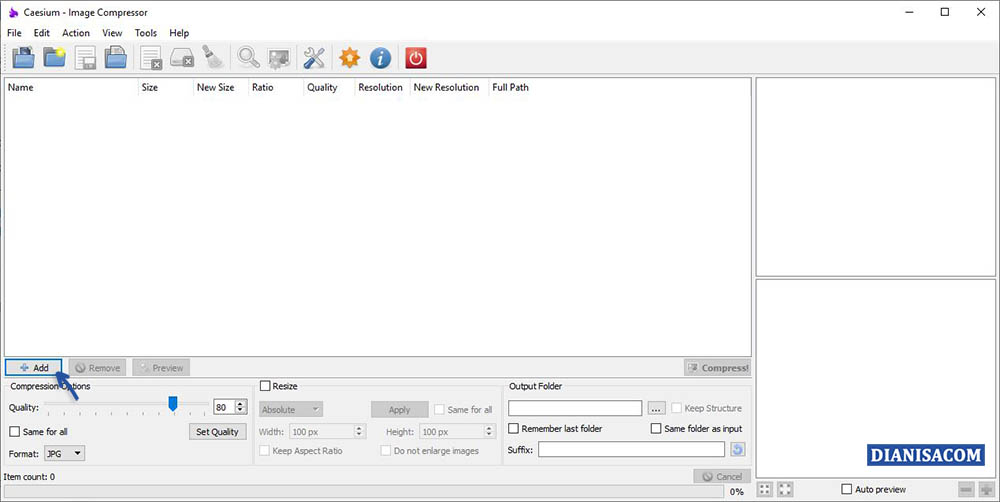Click the wrench and screwdriver Settings icon

pyautogui.click(x=314, y=58)
